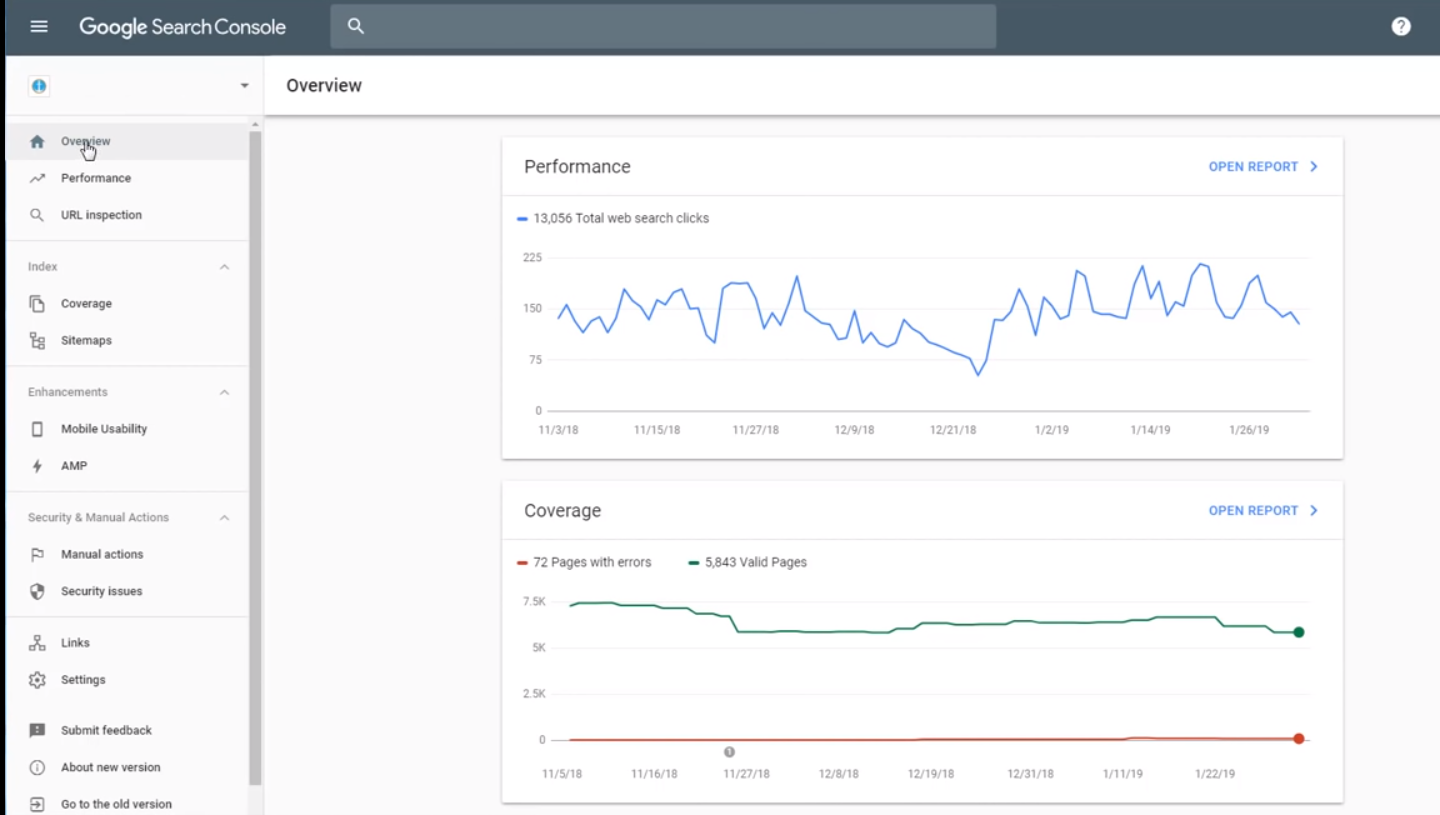
Task: Click About new version link
Action: [110, 768]
